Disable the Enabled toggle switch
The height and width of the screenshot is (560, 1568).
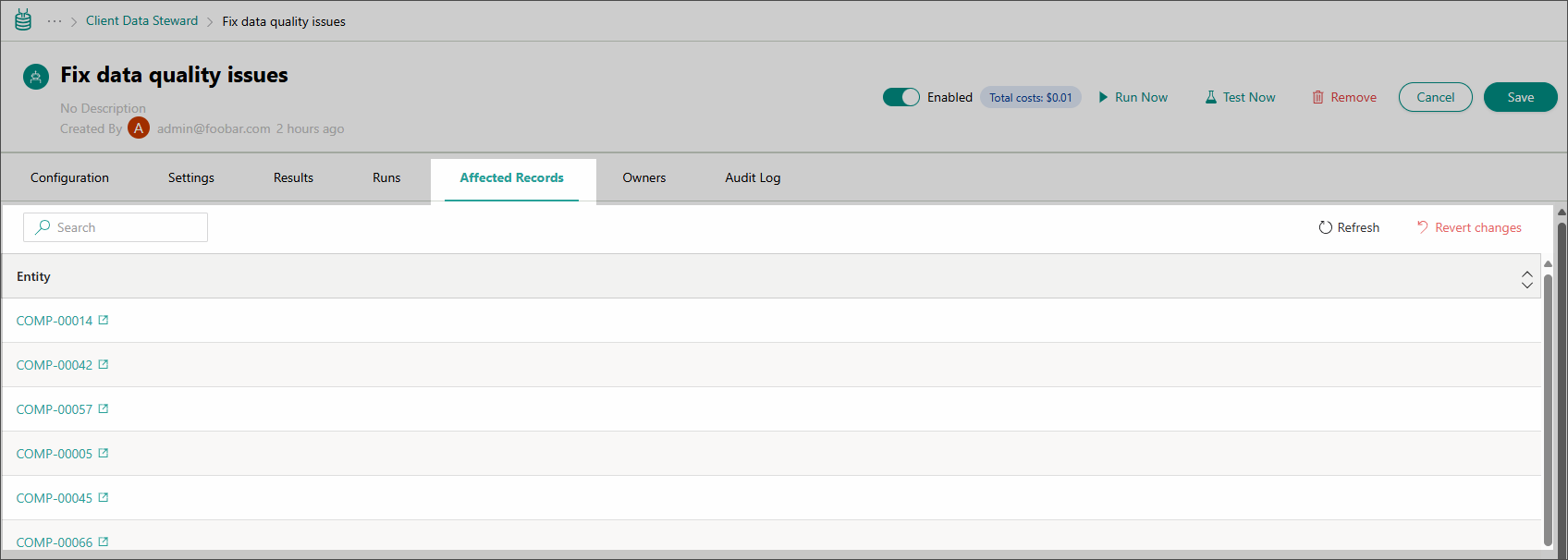click(900, 97)
